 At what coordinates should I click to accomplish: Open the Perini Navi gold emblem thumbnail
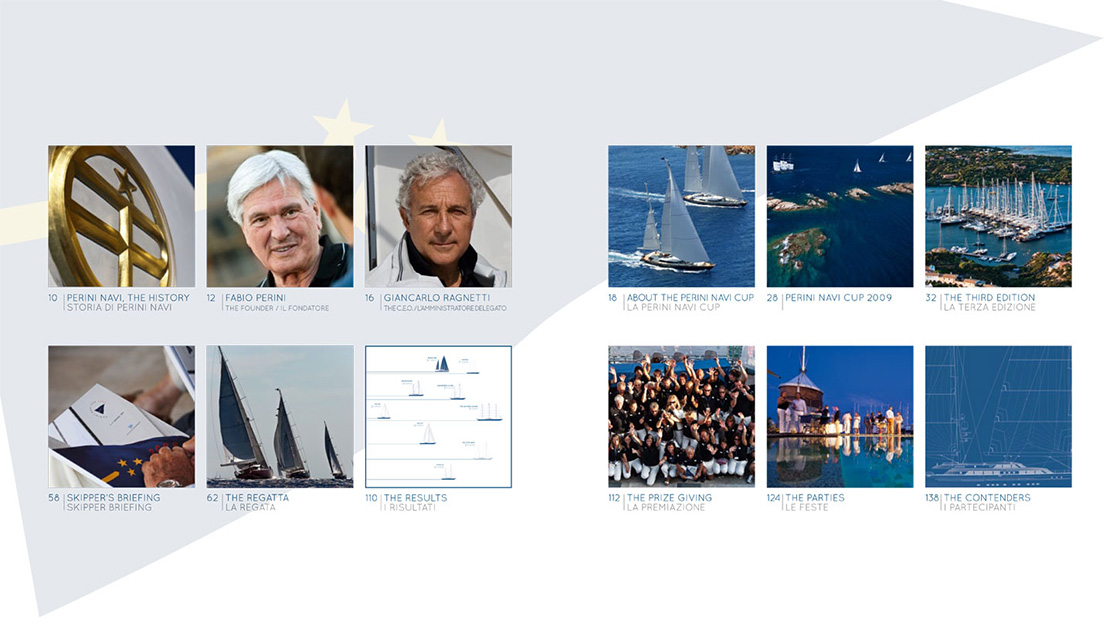point(121,216)
